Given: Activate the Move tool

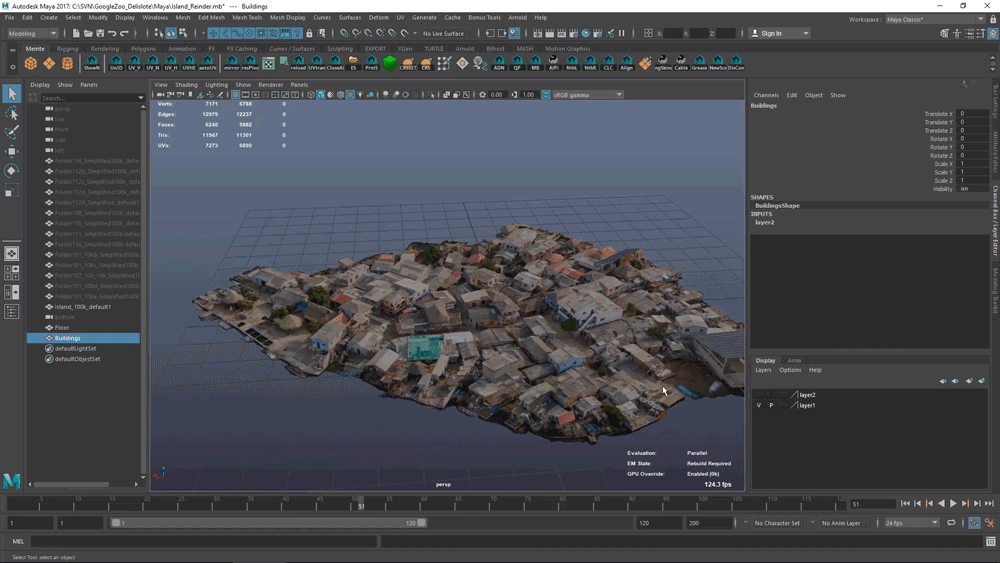Looking at the screenshot, I should point(11,151).
